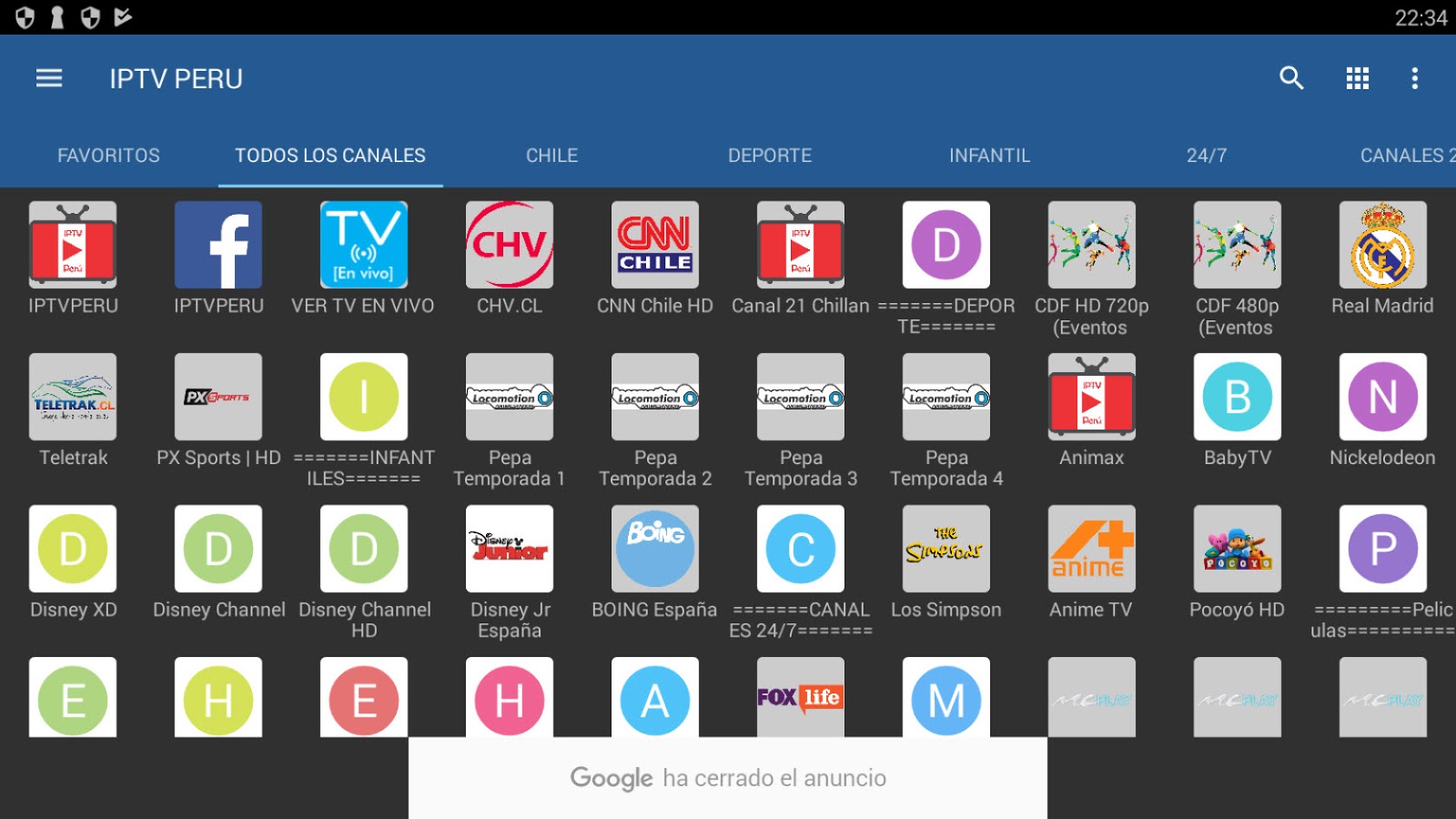Play the CDF HD 720p channel

click(x=1092, y=245)
